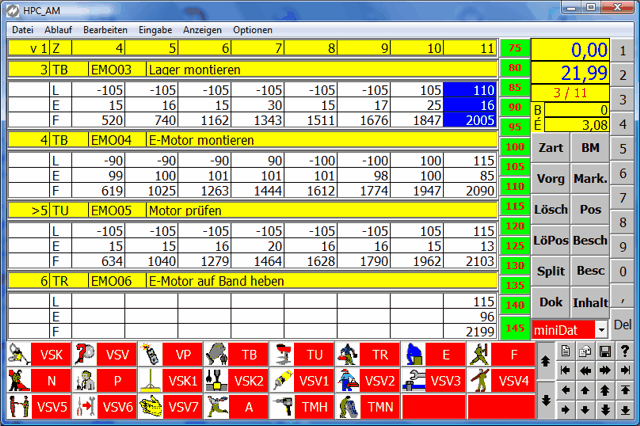Select the highlighted cell with value 2005
The image size is (640, 426).
coord(470,122)
